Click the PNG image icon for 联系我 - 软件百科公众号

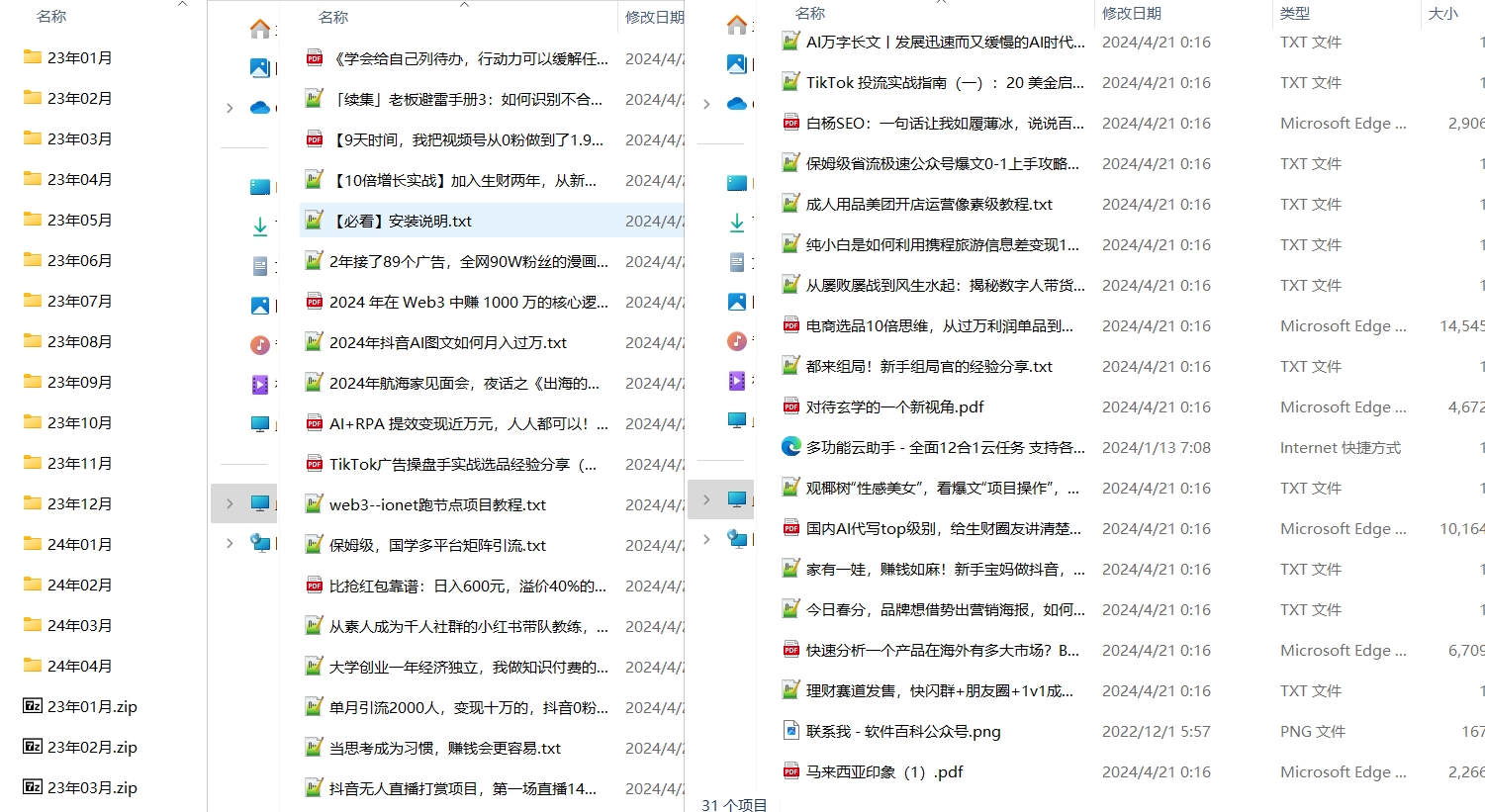pos(790,731)
